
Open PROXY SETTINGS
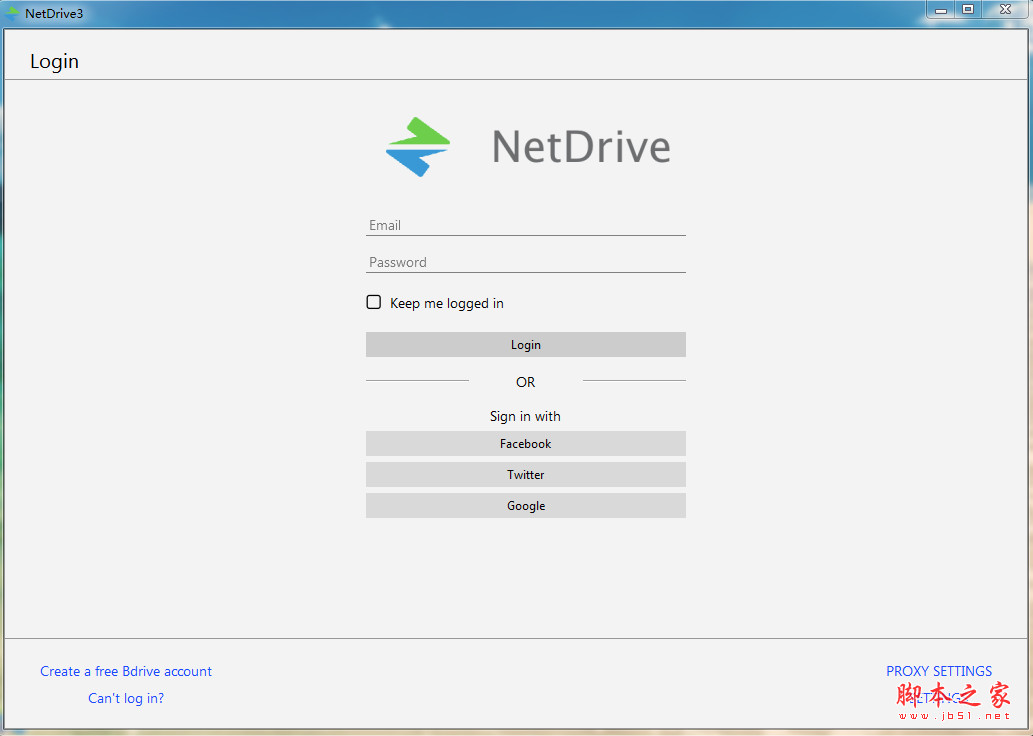click(939, 671)
